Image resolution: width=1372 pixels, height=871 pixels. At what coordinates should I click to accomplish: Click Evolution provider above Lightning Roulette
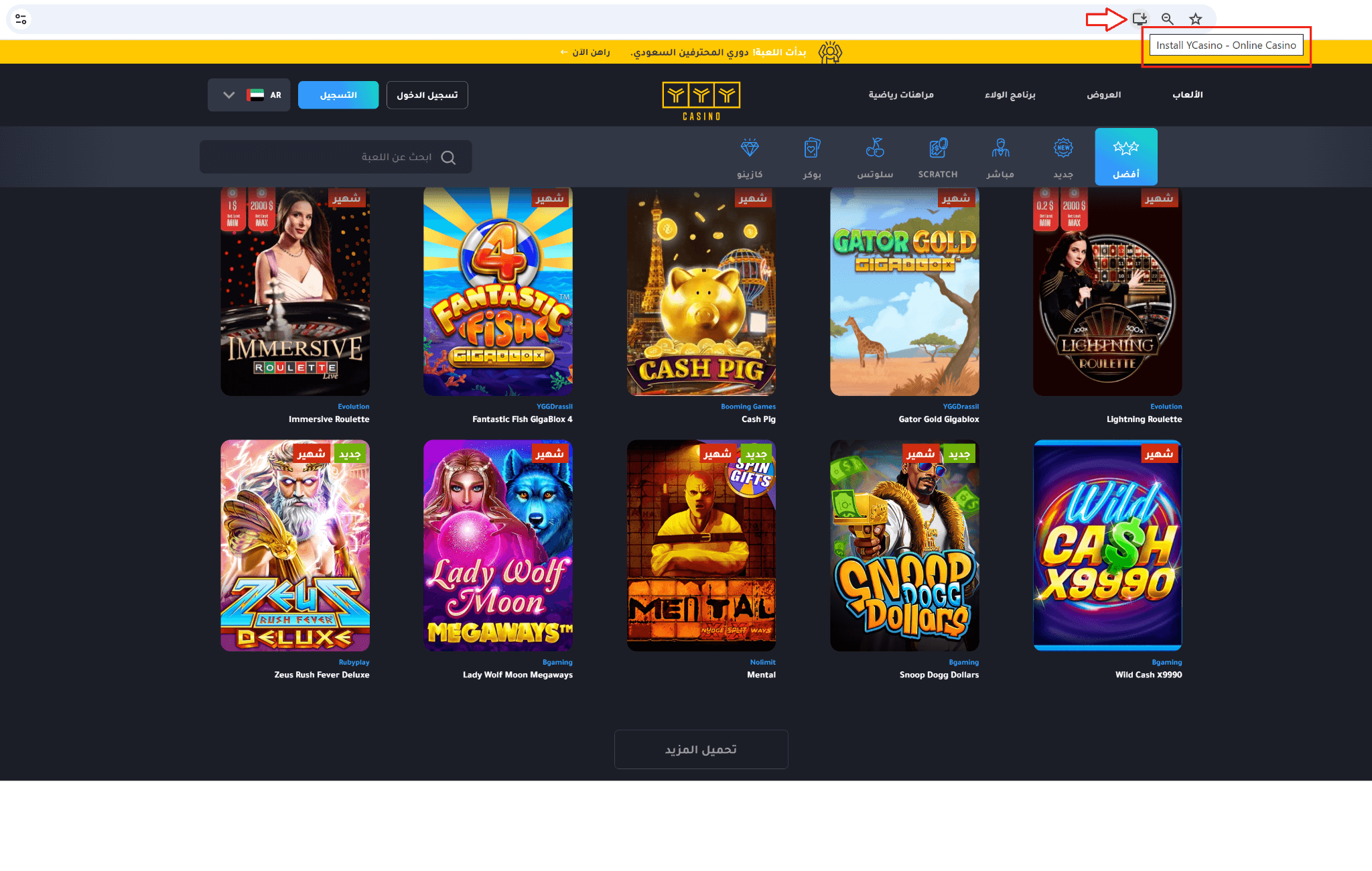(x=1166, y=407)
